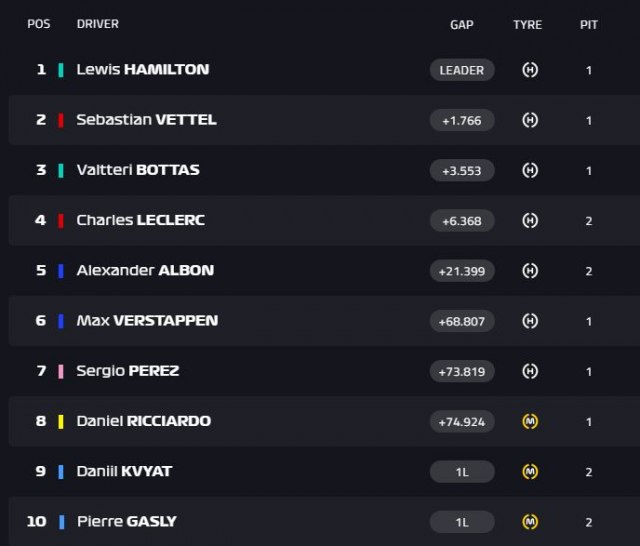Select the +1.766 gap badge
The width and height of the screenshot is (640, 546).
point(462,120)
